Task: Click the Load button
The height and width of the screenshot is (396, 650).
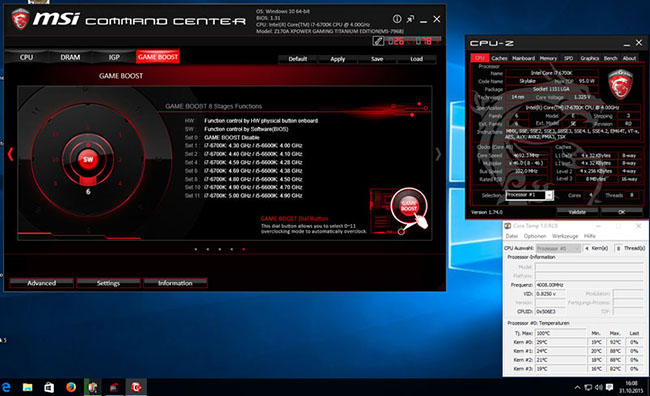Action: click(x=417, y=59)
